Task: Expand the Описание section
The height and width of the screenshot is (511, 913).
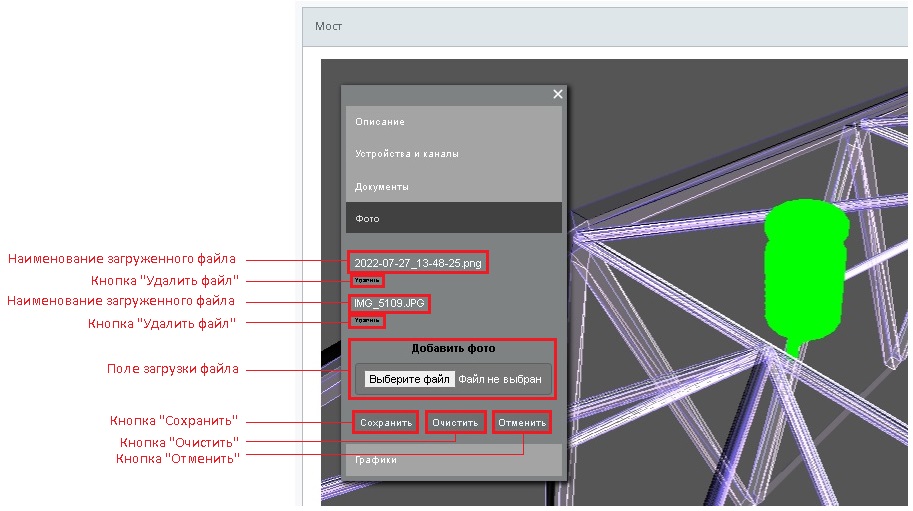Action: click(x=453, y=122)
